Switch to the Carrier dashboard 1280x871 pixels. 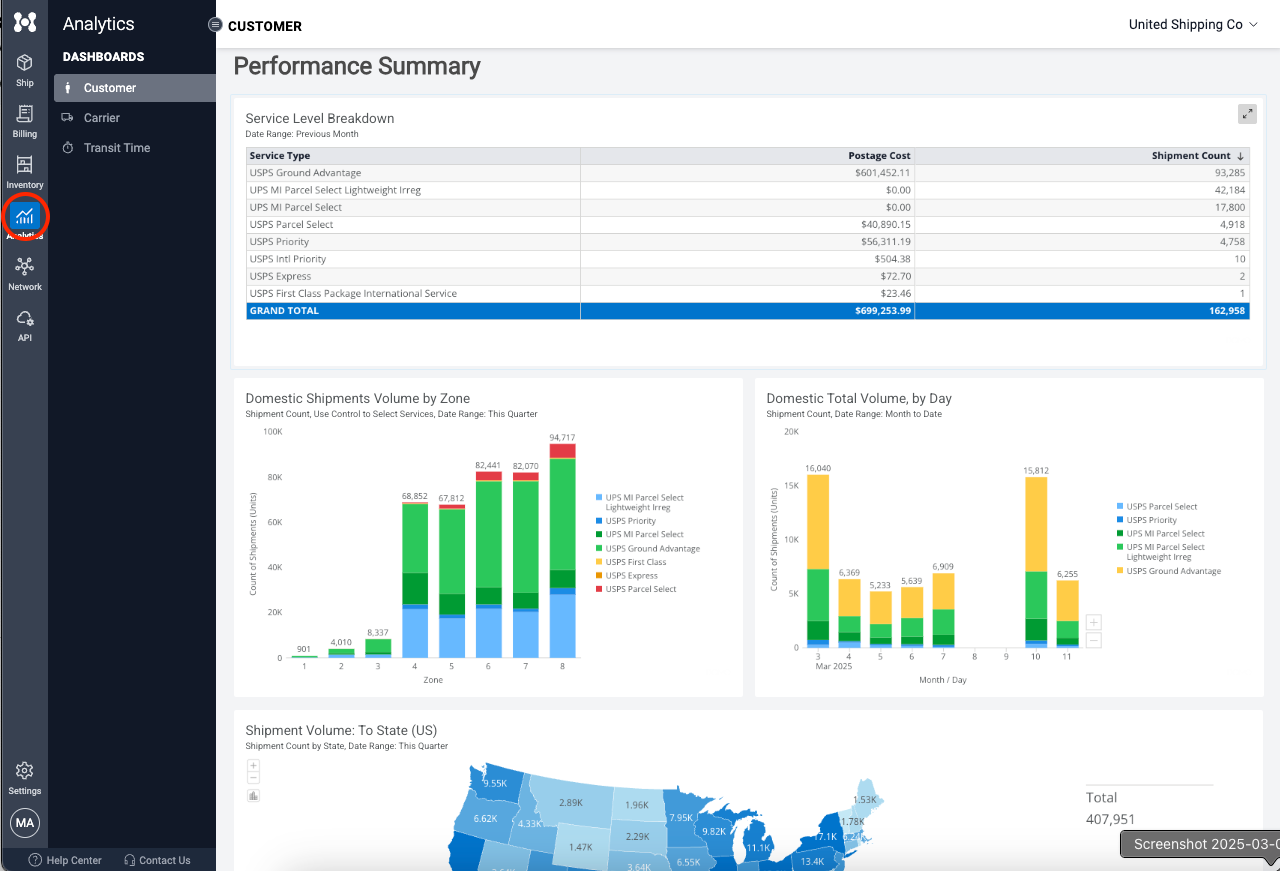tap(102, 118)
